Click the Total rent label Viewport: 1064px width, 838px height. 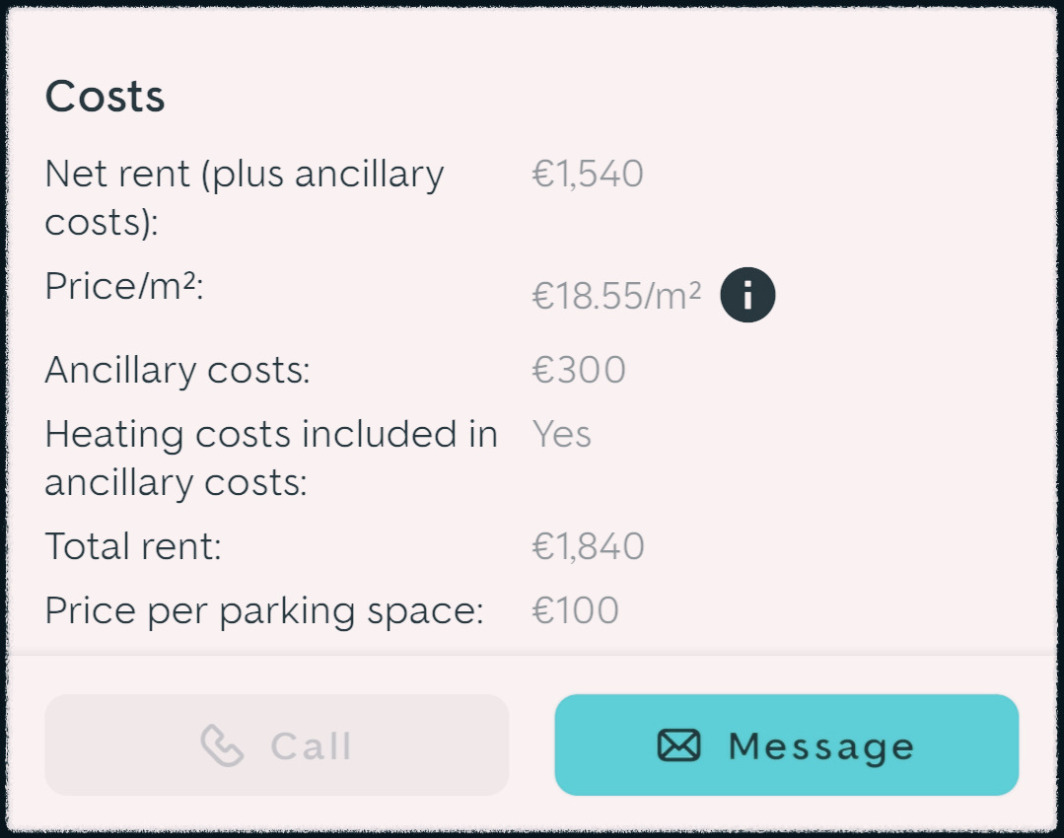point(133,547)
